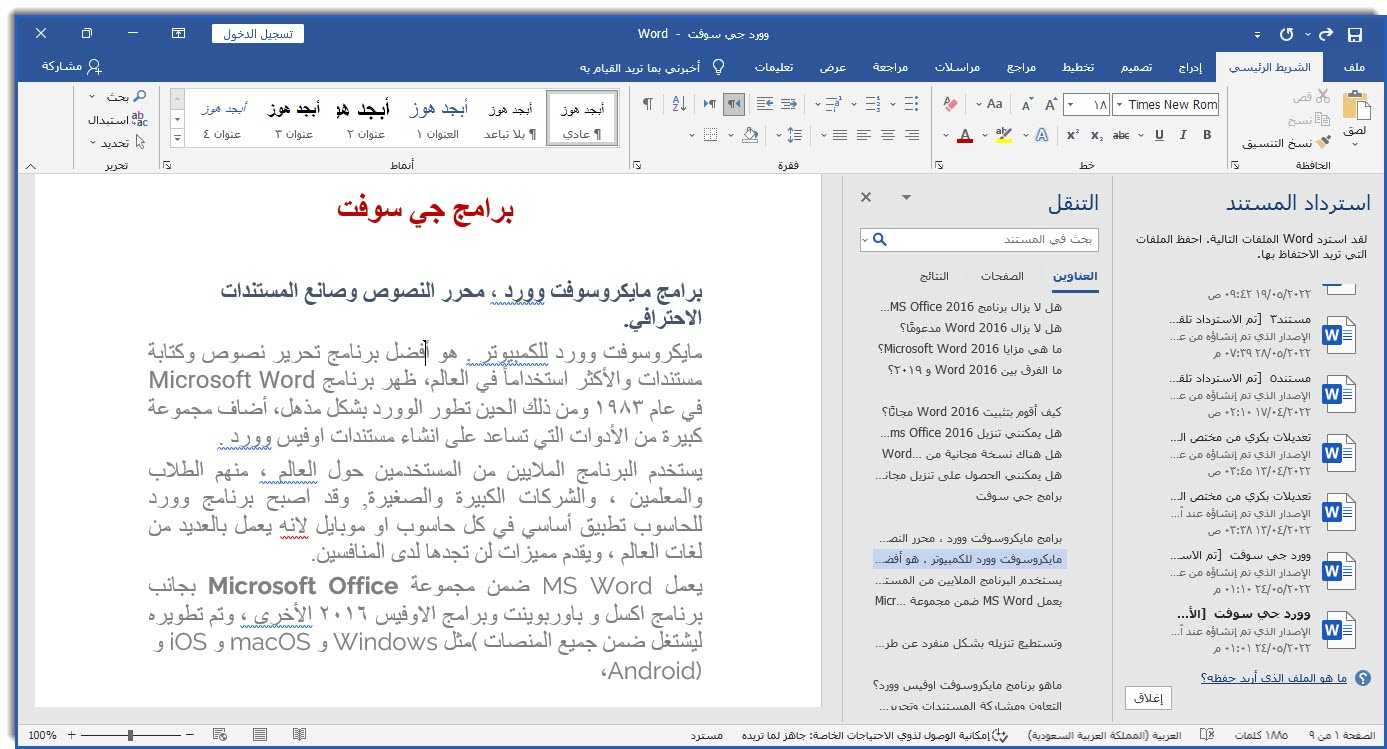Click the Replace (استبدال) button
1387x749 pixels.
click(x=118, y=119)
